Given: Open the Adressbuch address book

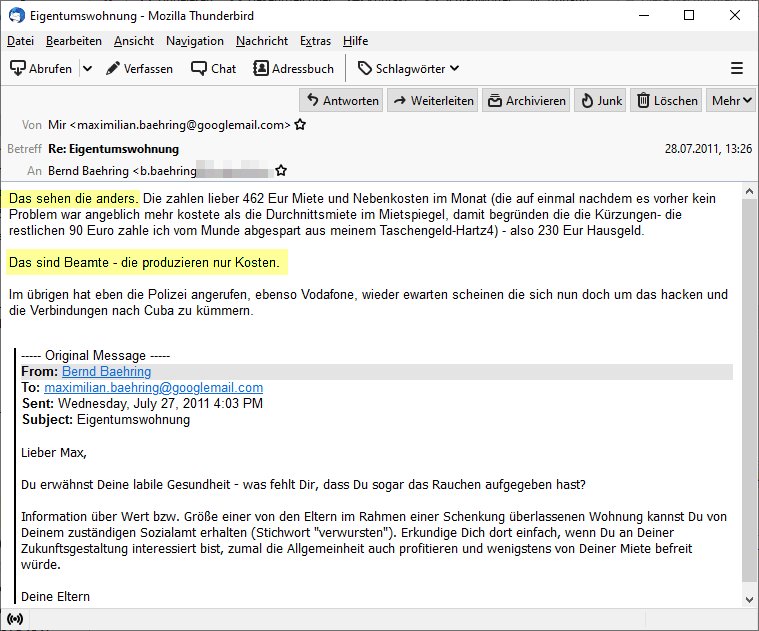Looking at the screenshot, I should click(294, 68).
